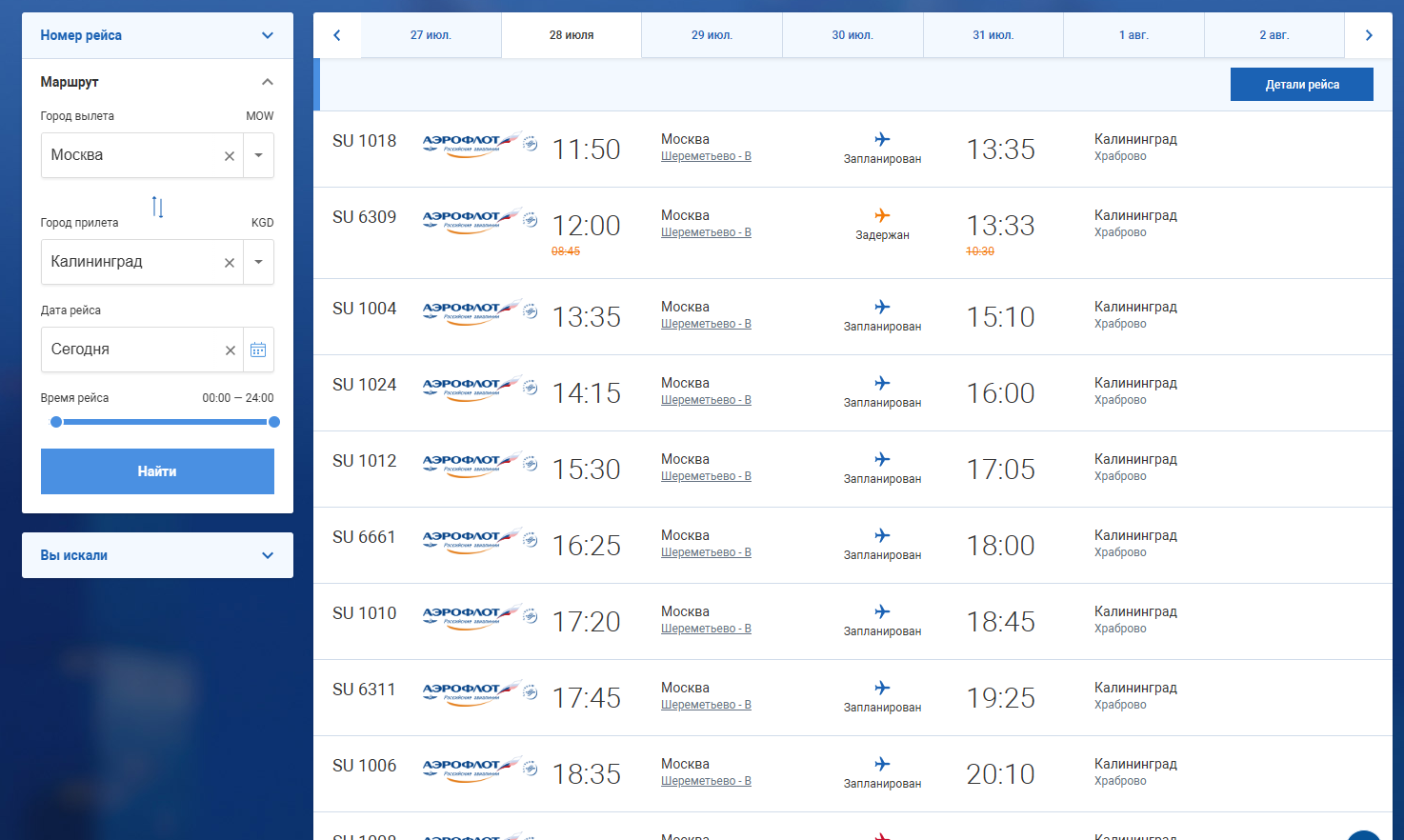Image resolution: width=1404 pixels, height=840 pixels.
Task: Select flight number SU 6311
Action: (364, 690)
